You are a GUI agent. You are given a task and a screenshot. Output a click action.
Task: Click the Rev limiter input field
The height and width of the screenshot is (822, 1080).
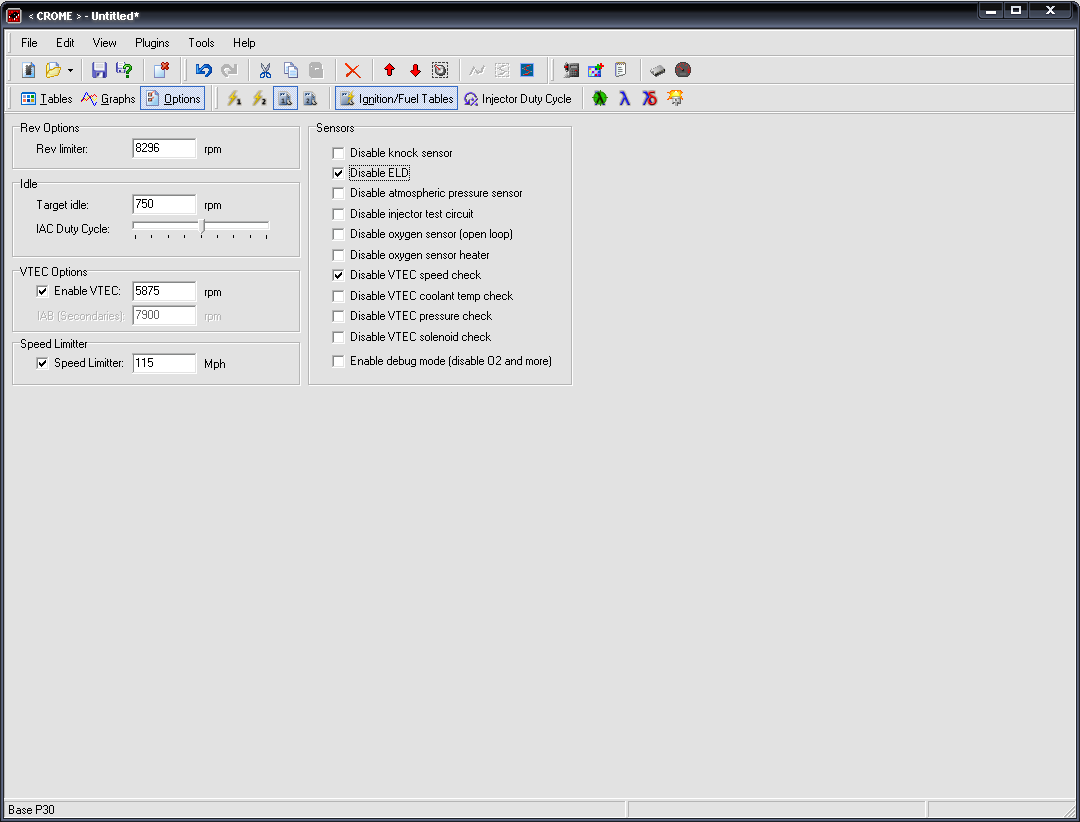164,149
